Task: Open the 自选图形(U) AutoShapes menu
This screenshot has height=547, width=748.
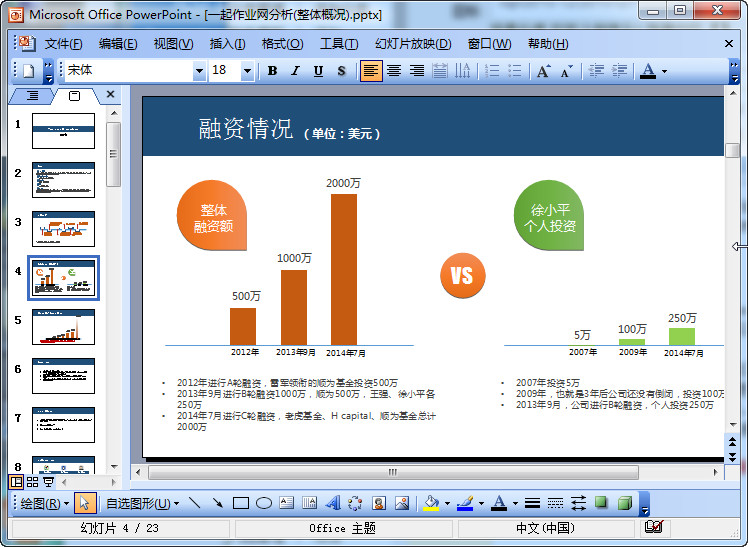Action: [x=142, y=503]
